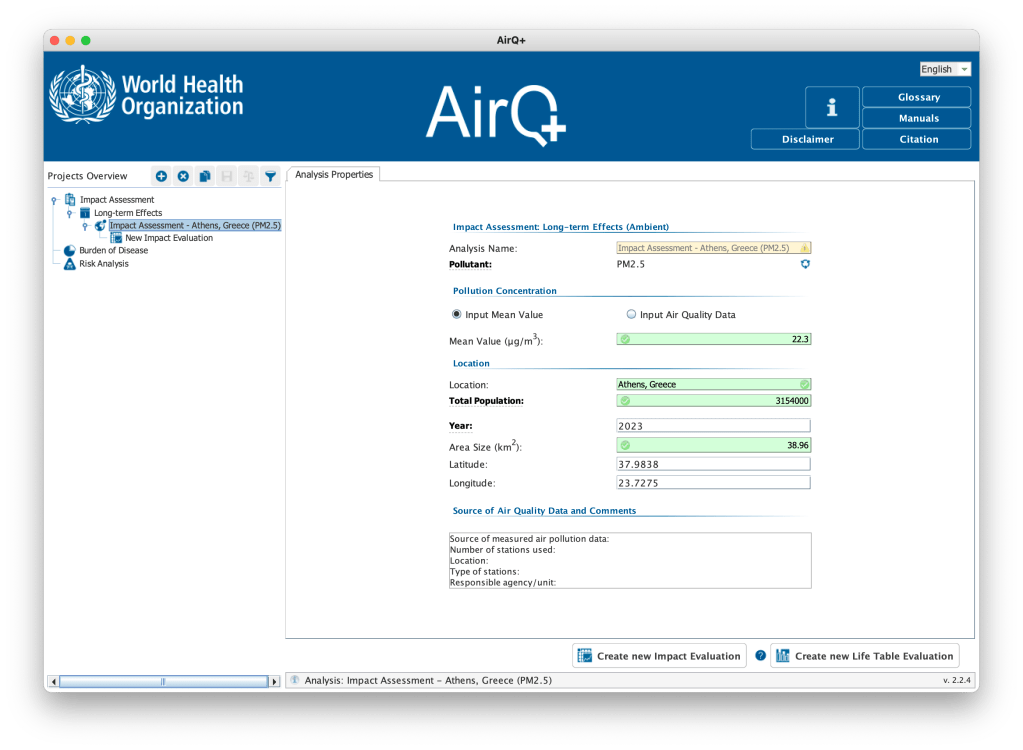Open the information 'i' button in header
Screen dimensions: 1023x750
pyautogui.click(x=831, y=107)
